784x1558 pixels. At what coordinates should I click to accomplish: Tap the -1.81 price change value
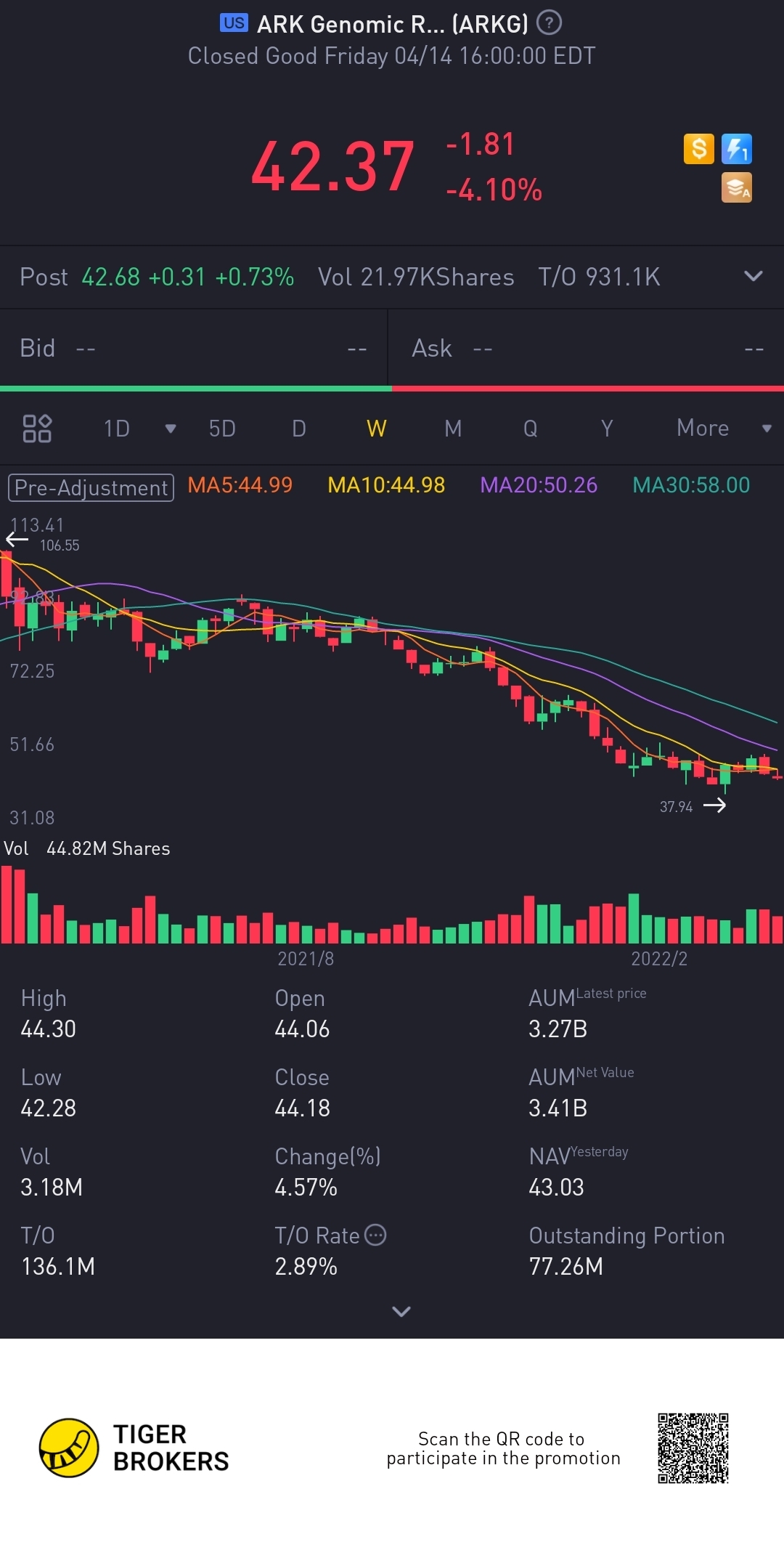(x=481, y=144)
